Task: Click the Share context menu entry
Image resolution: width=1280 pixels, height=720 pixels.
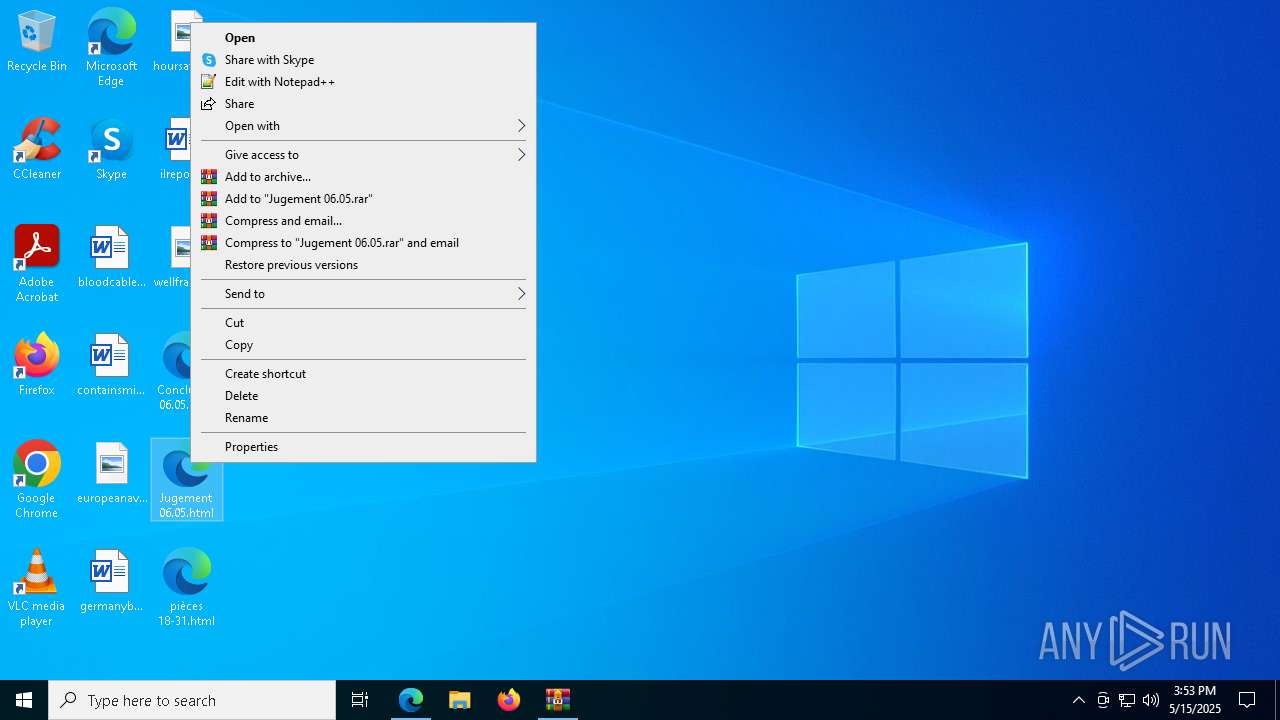Action: [363, 104]
